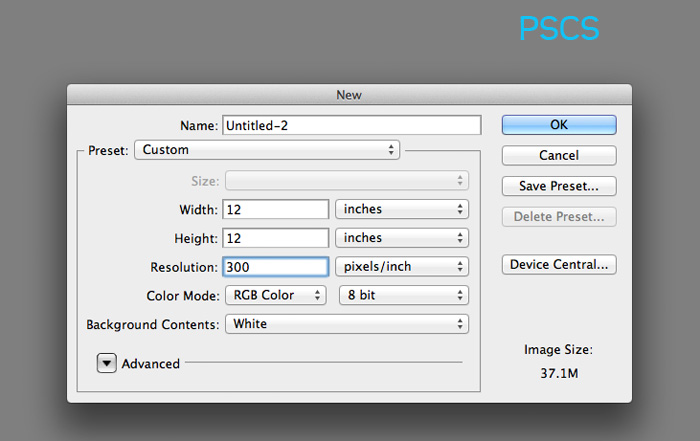This screenshot has height=441, width=700.
Task: Focus the Name field containing Untitled-2
Action: pos(352,125)
